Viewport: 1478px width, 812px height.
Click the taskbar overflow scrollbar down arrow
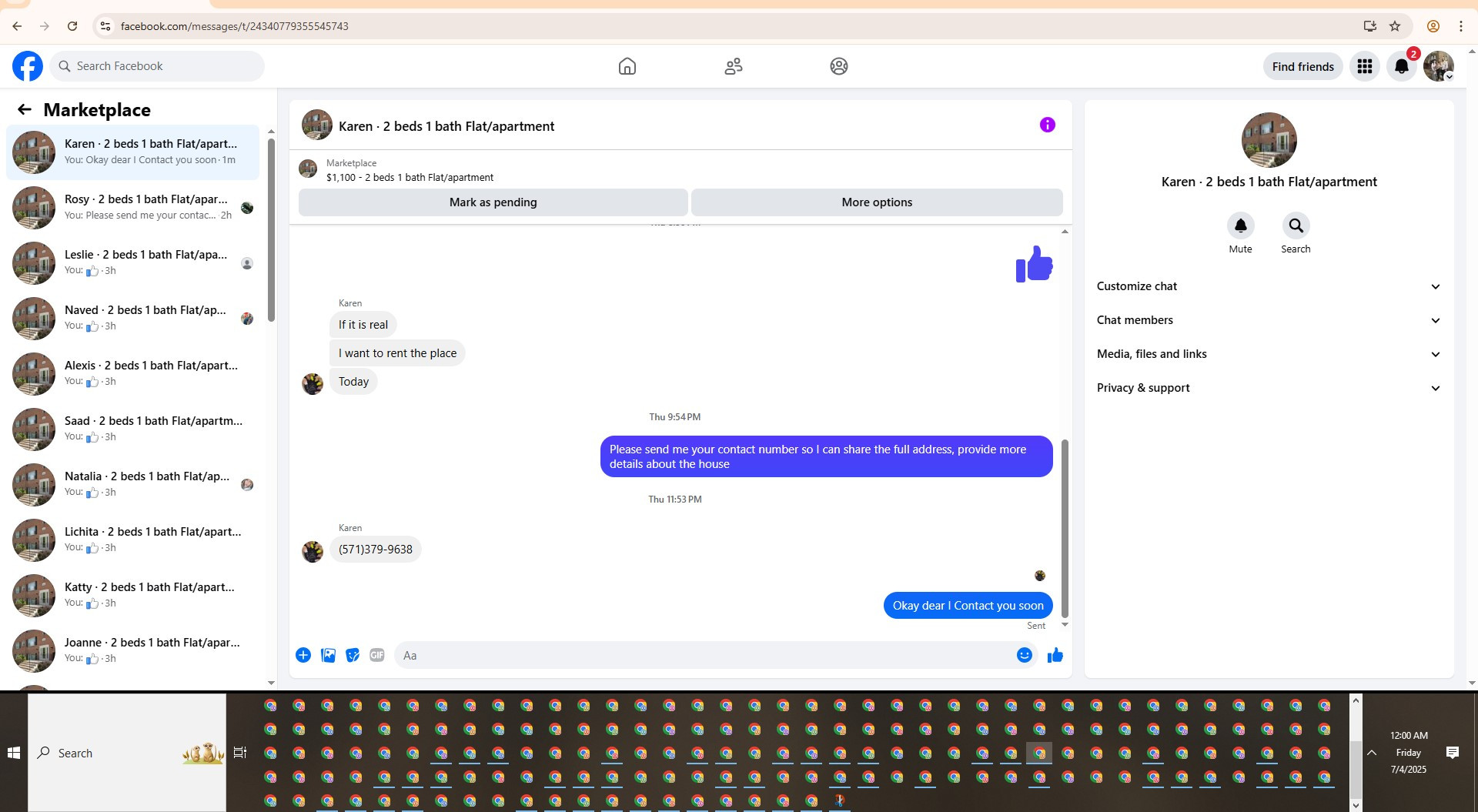1356,805
